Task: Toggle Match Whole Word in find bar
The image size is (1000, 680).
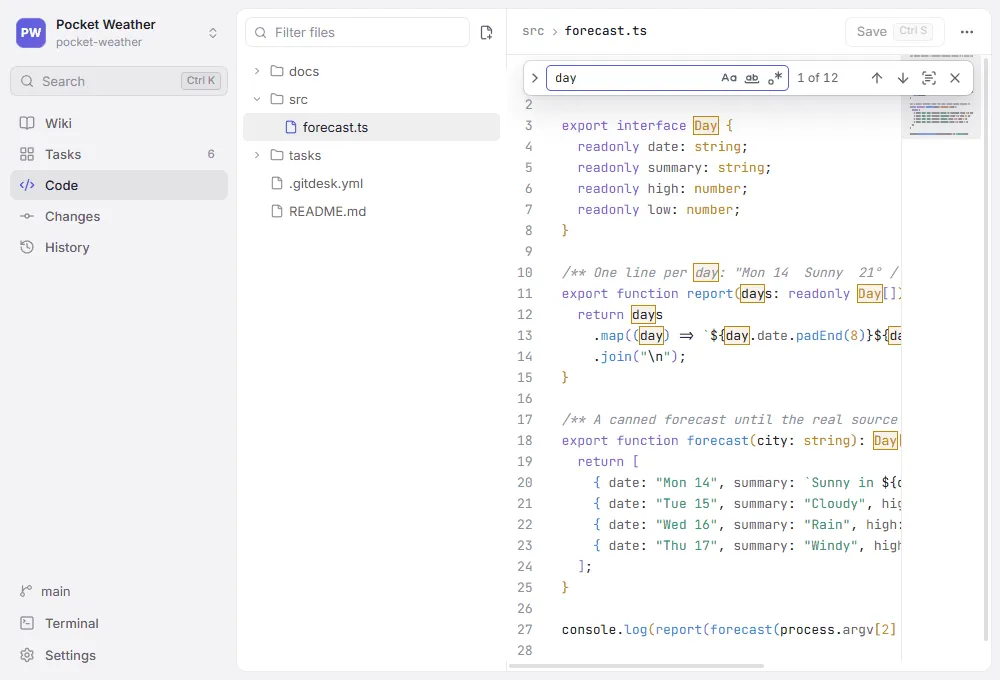Action: [x=752, y=78]
